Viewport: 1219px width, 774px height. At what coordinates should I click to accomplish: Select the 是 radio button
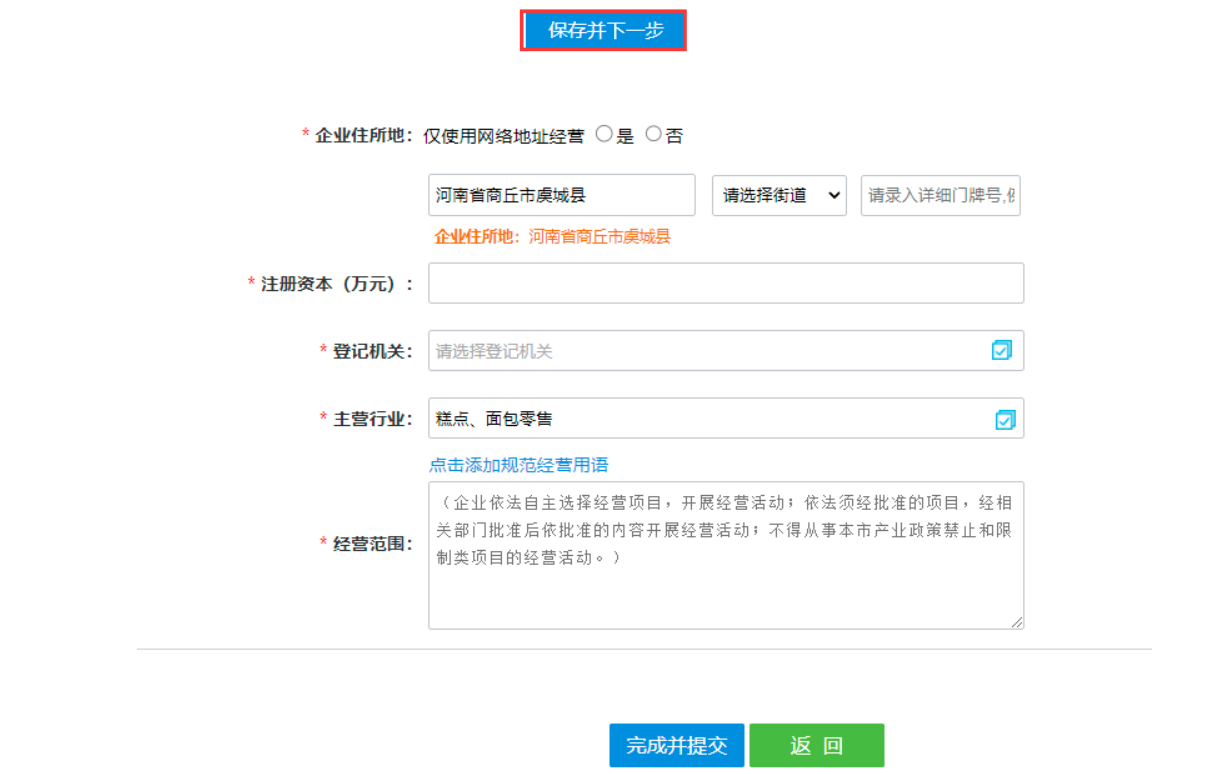603,131
